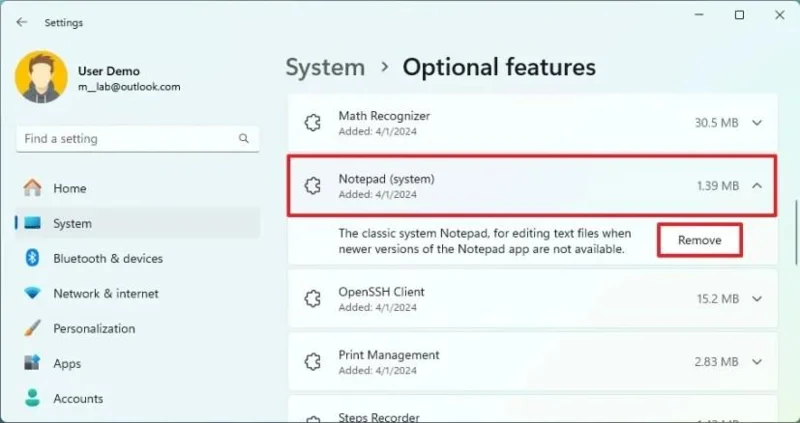Screen dimensions: 800x423
Task: Close the Settings window
Action: coord(780,15)
